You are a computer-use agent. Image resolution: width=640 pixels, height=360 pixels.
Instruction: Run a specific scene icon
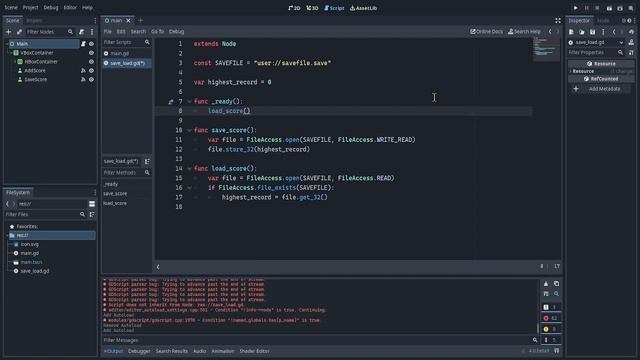click(x=620, y=8)
